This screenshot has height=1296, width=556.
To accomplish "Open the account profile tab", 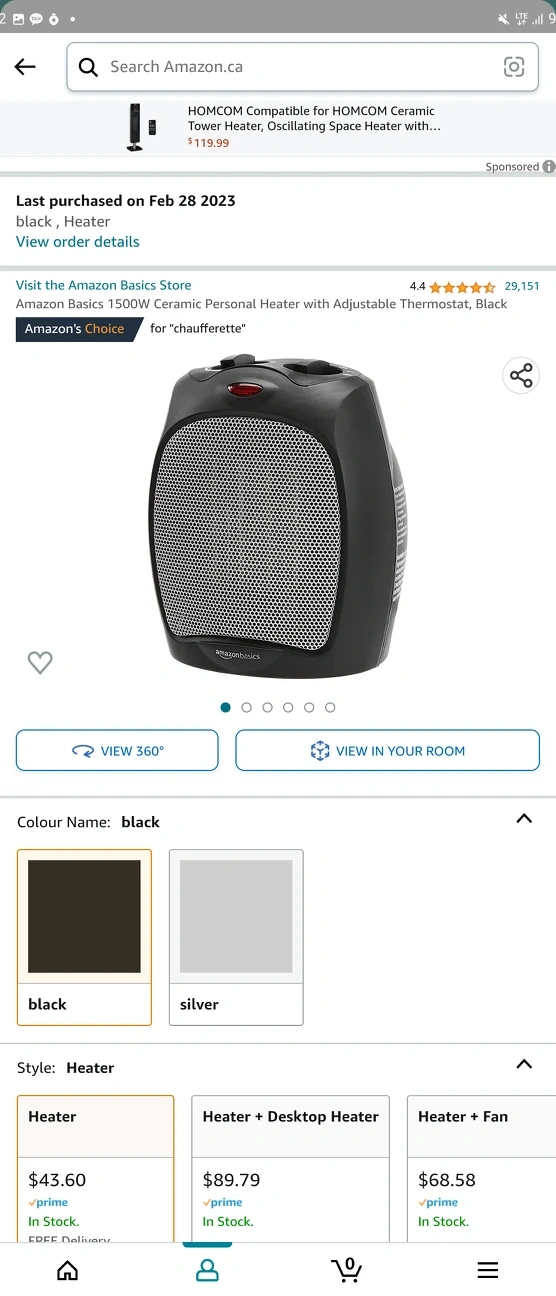I will pyautogui.click(x=207, y=1270).
